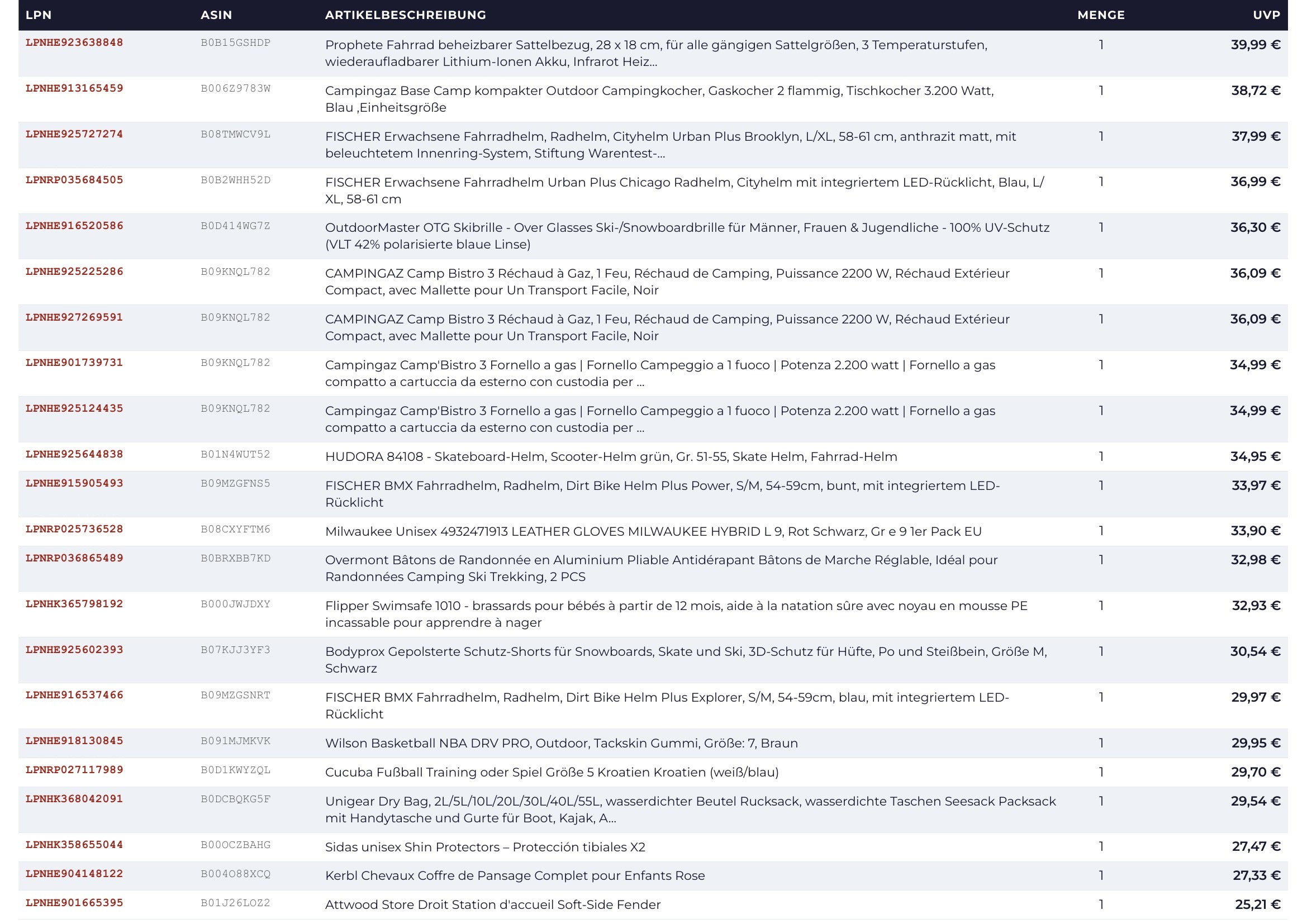Select LPN code LPNHE925124435

(74, 408)
